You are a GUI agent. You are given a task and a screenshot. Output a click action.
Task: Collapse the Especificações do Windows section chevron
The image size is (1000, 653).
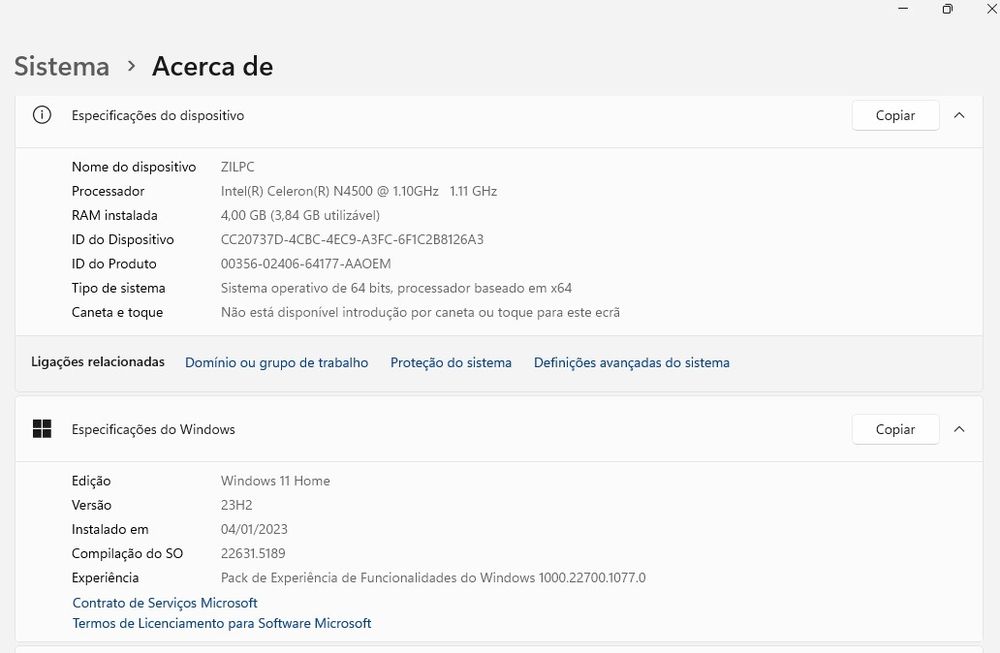click(959, 429)
